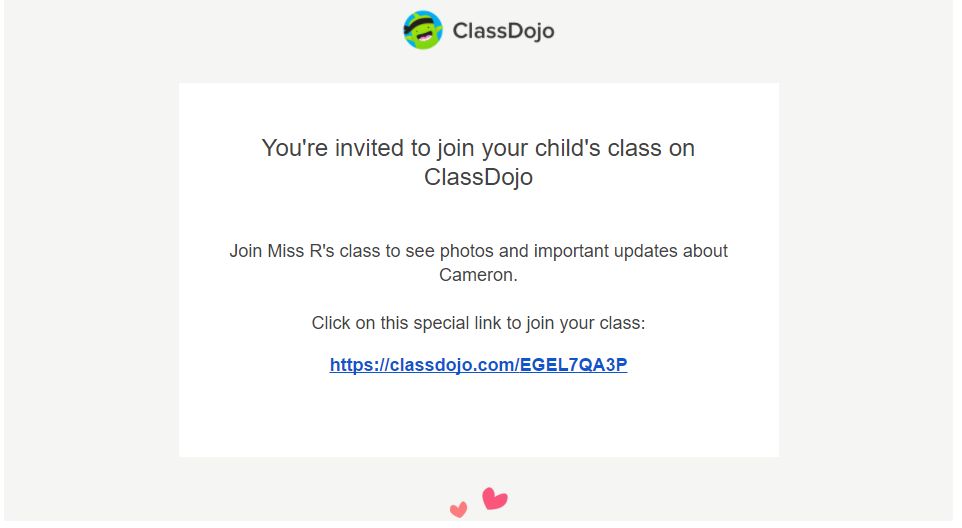Click the name Cameron in the message

point(477,275)
